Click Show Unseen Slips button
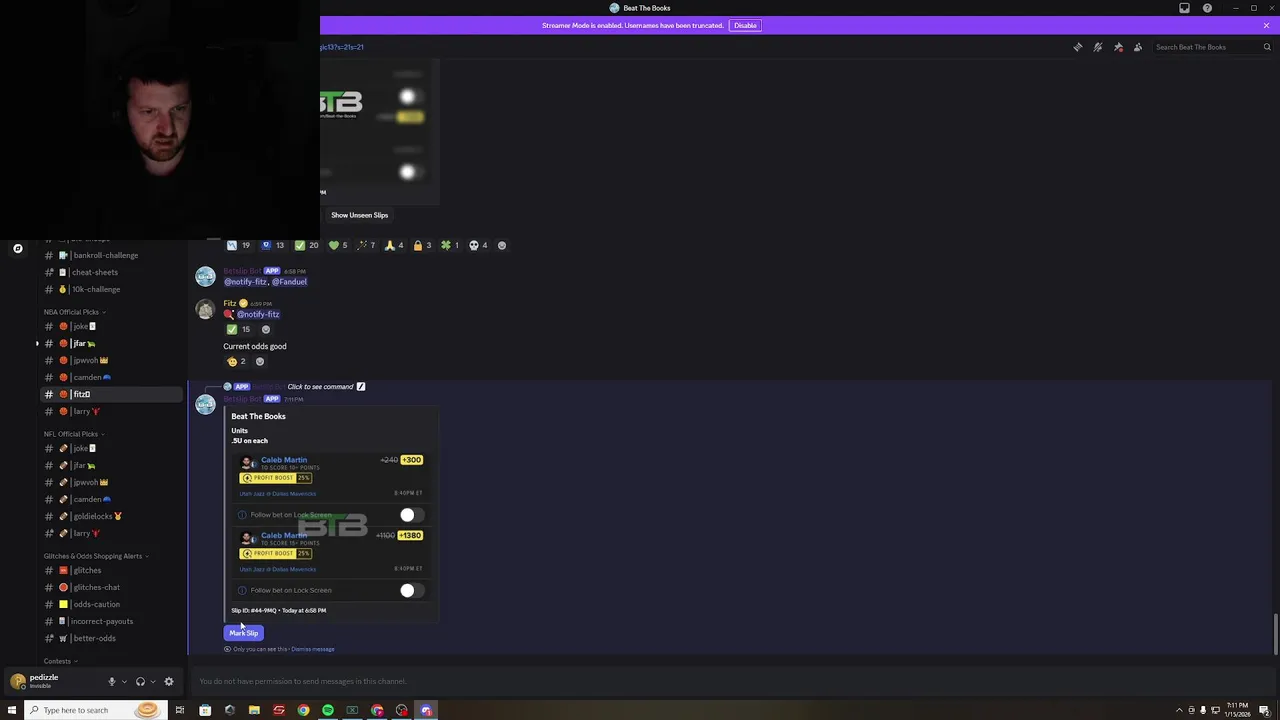 click(x=360, y=215)
